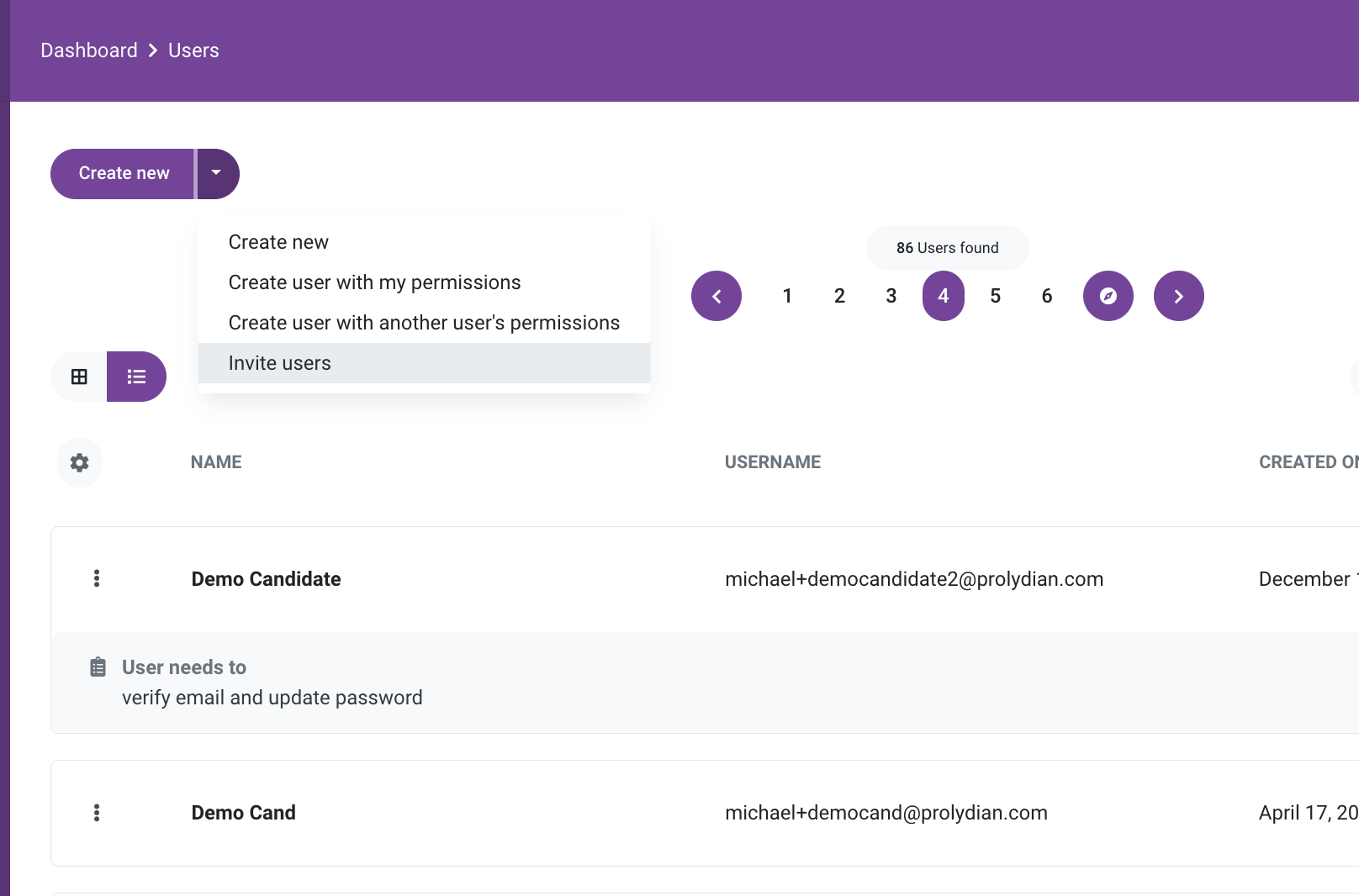Open compass jump-to-page button
The image size is (1359, 896).
point(1108,296)
